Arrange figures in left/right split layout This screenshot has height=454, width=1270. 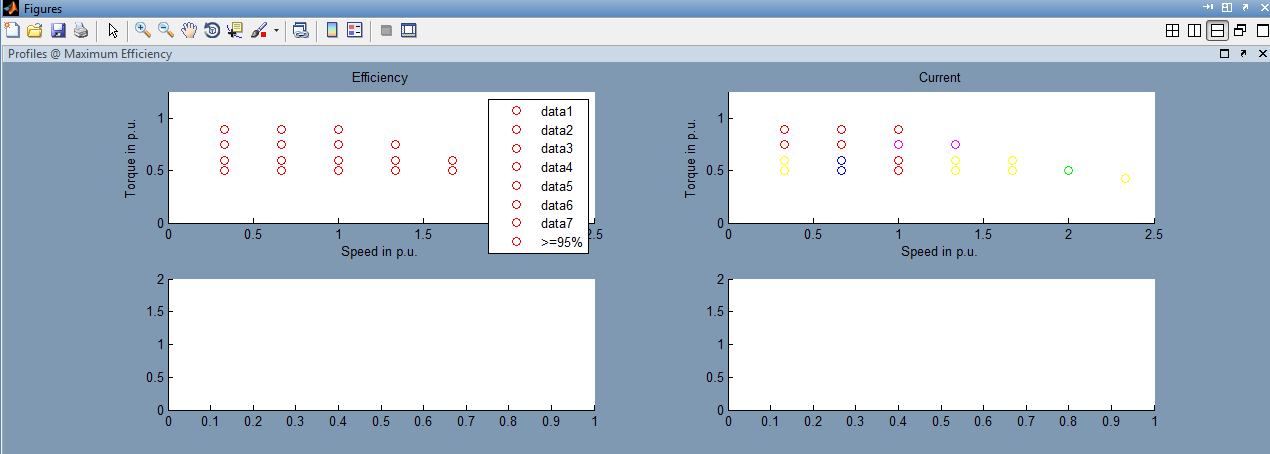click(1194, 31)
